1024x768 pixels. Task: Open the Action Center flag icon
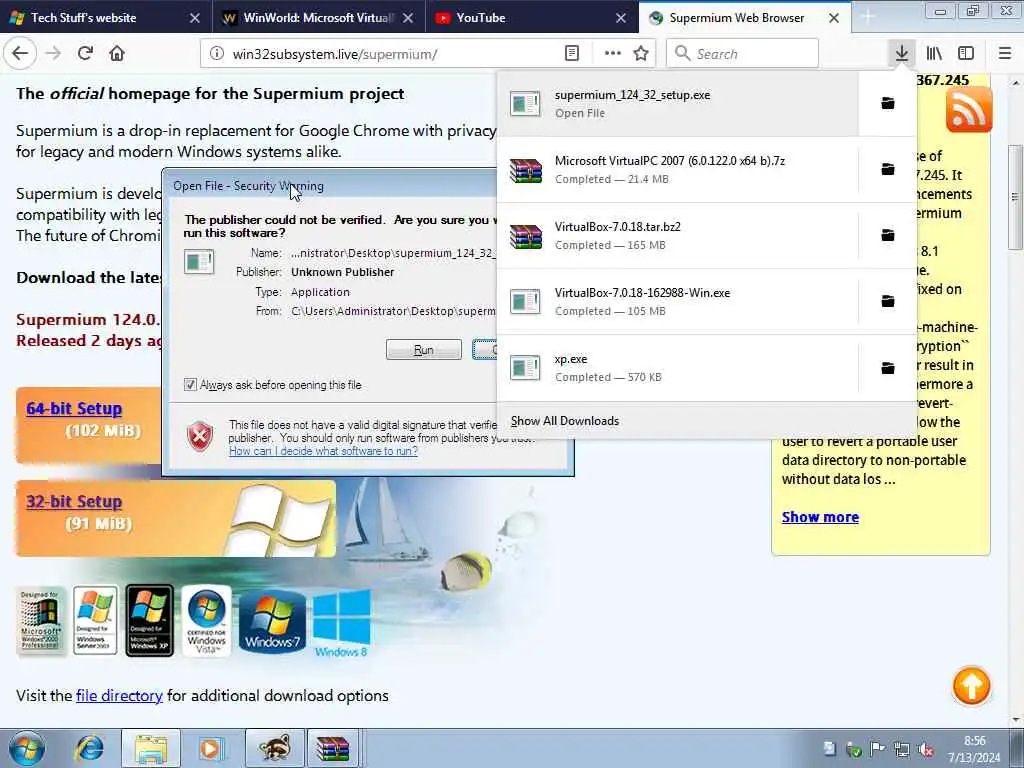[877, 749]
